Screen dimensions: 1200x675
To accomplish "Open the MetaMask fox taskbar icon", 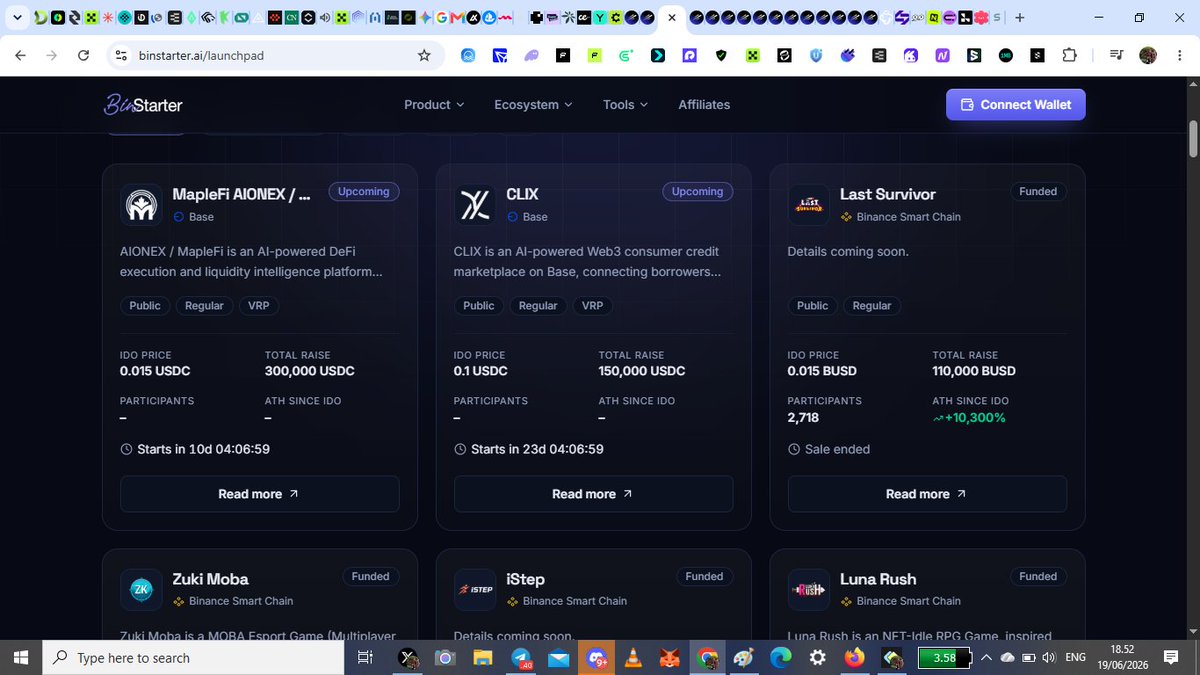I will coord(668,658).
